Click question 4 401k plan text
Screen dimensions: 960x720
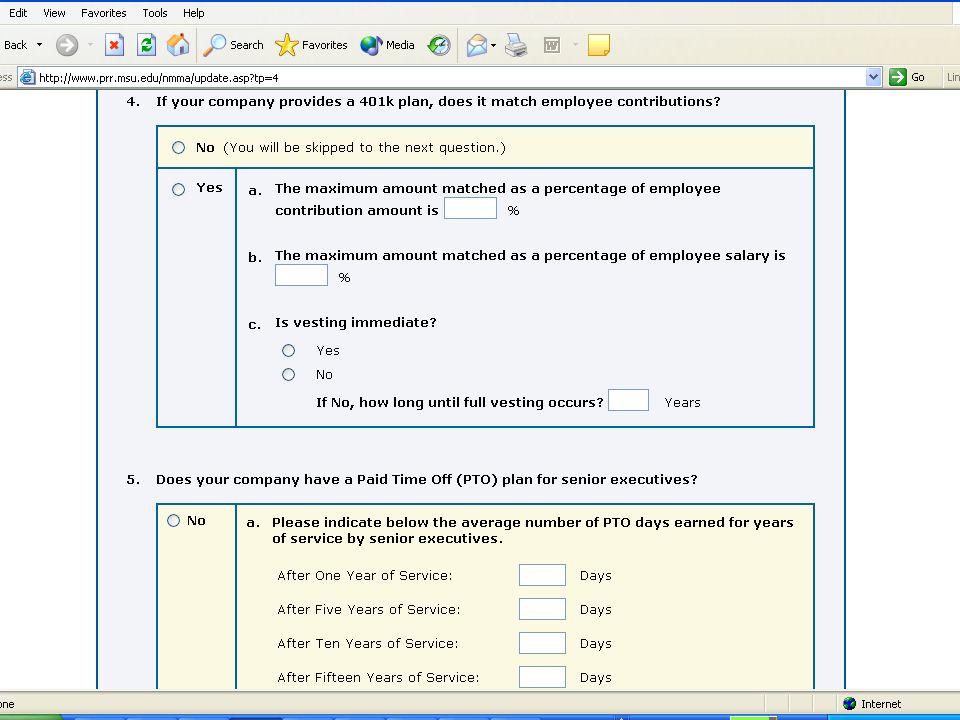pos(438,102)
